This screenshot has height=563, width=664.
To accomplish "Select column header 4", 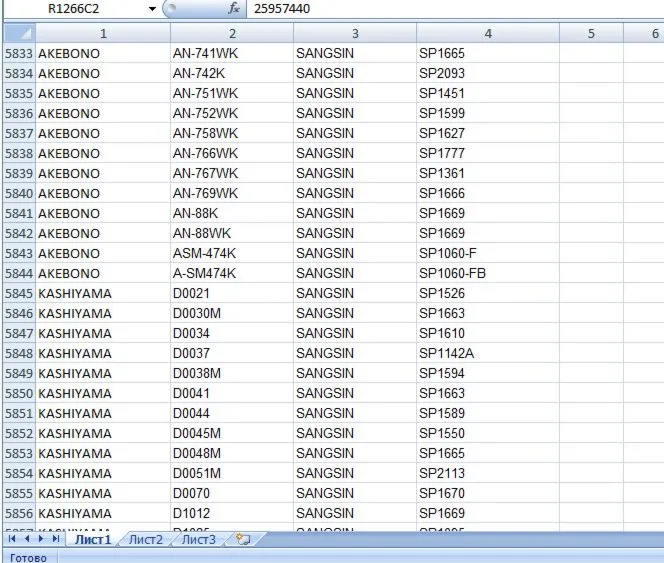I will 488,33.
